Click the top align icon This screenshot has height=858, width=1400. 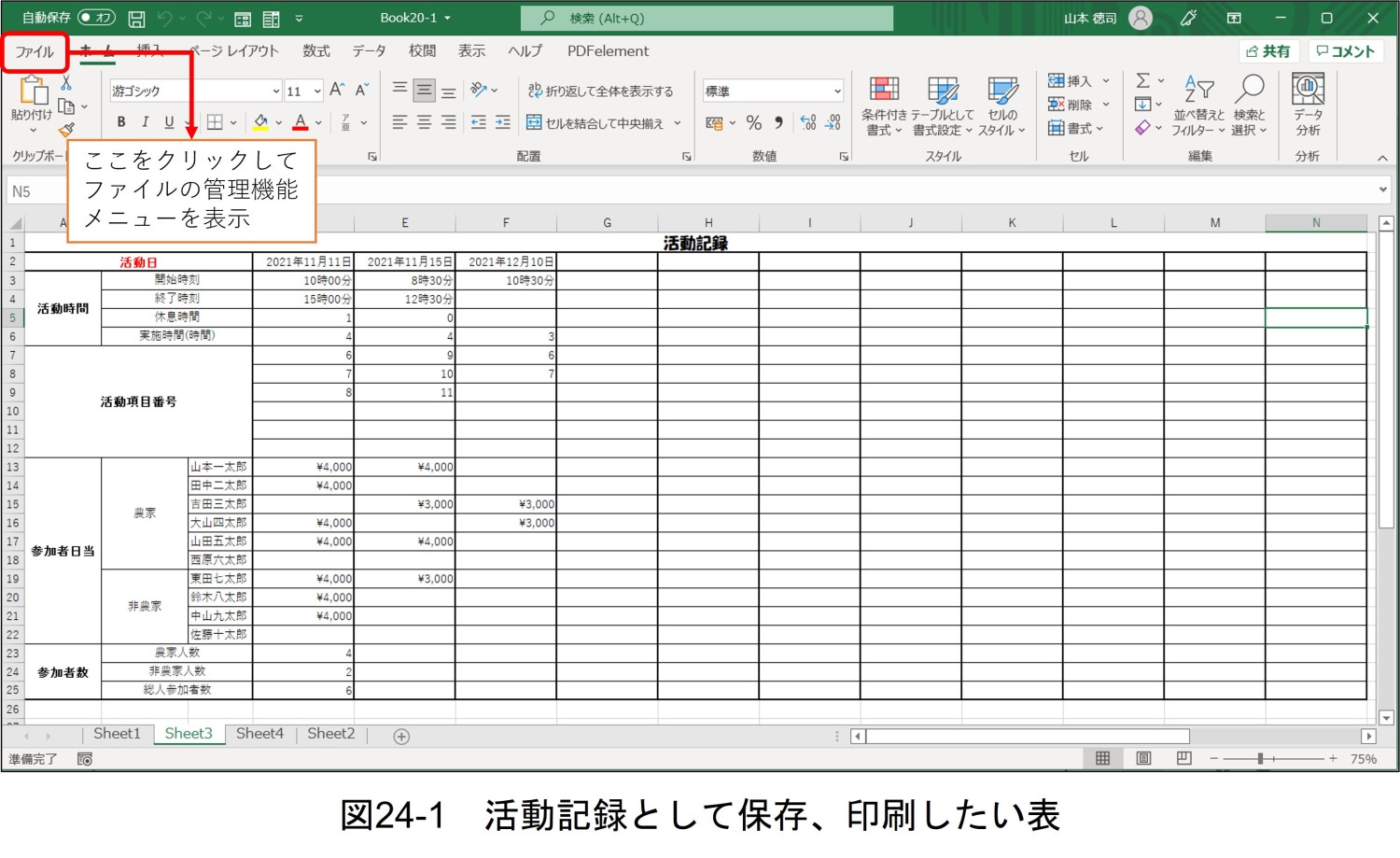399,90
